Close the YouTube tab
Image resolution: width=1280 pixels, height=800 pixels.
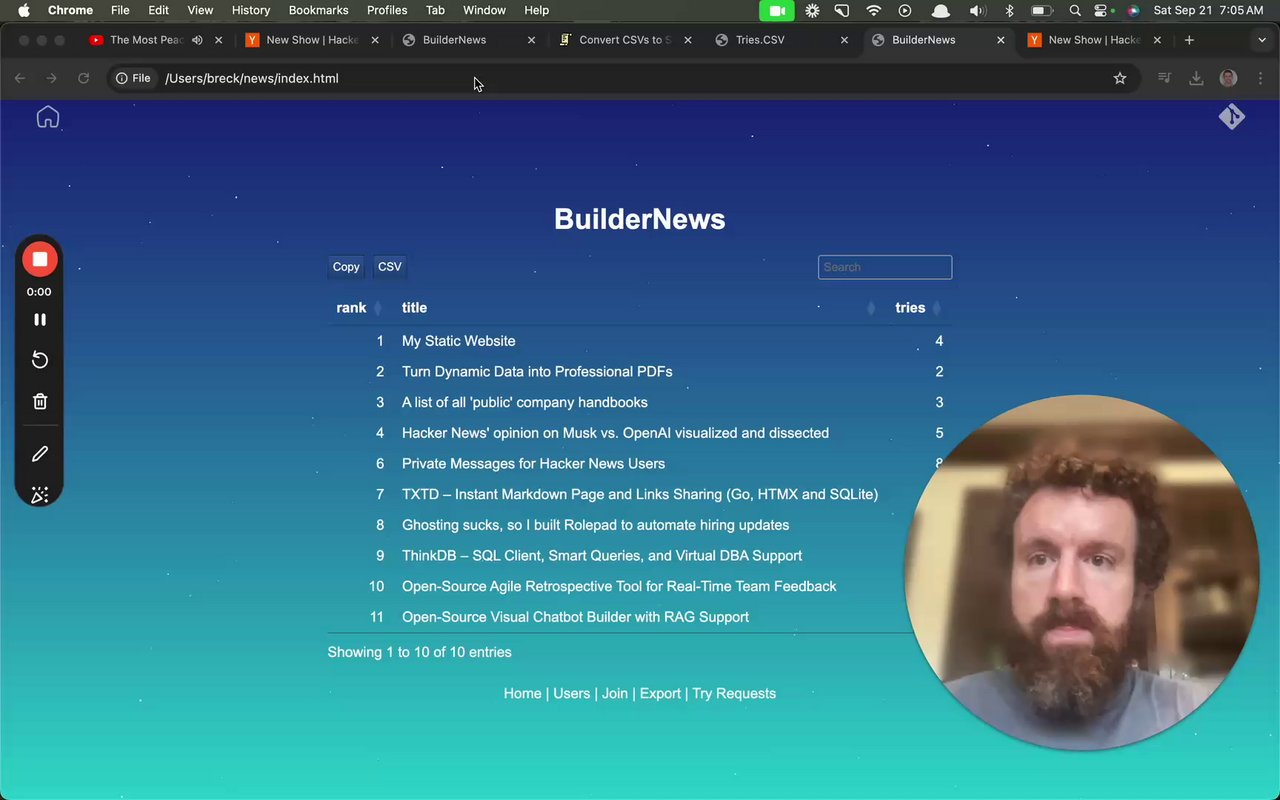pos(218,40)
